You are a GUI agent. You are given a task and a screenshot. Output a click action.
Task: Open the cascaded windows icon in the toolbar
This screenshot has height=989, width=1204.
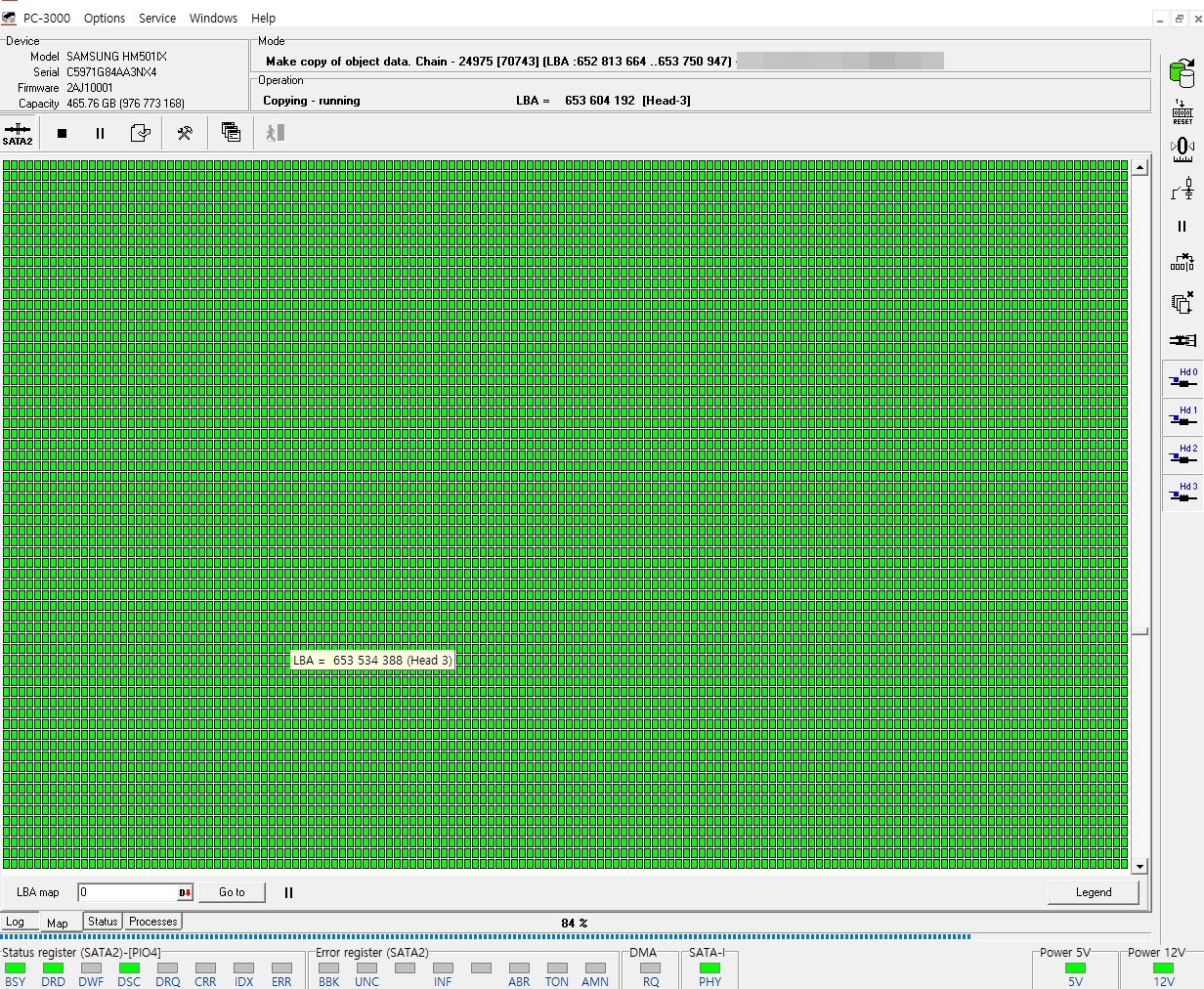[231, 132]
